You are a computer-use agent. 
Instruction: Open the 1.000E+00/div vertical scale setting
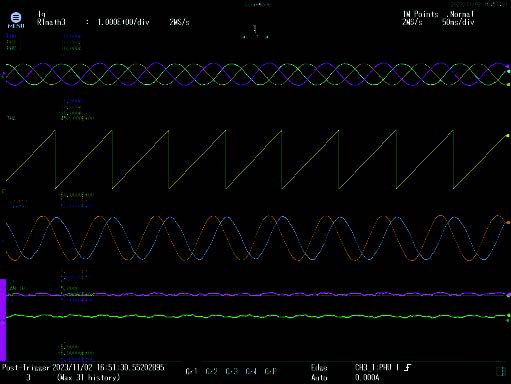(123, 22)
